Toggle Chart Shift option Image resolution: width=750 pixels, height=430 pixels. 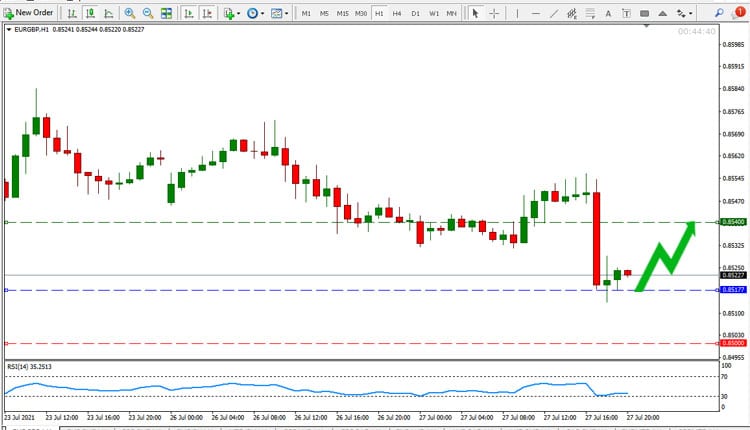click(206, 13)
